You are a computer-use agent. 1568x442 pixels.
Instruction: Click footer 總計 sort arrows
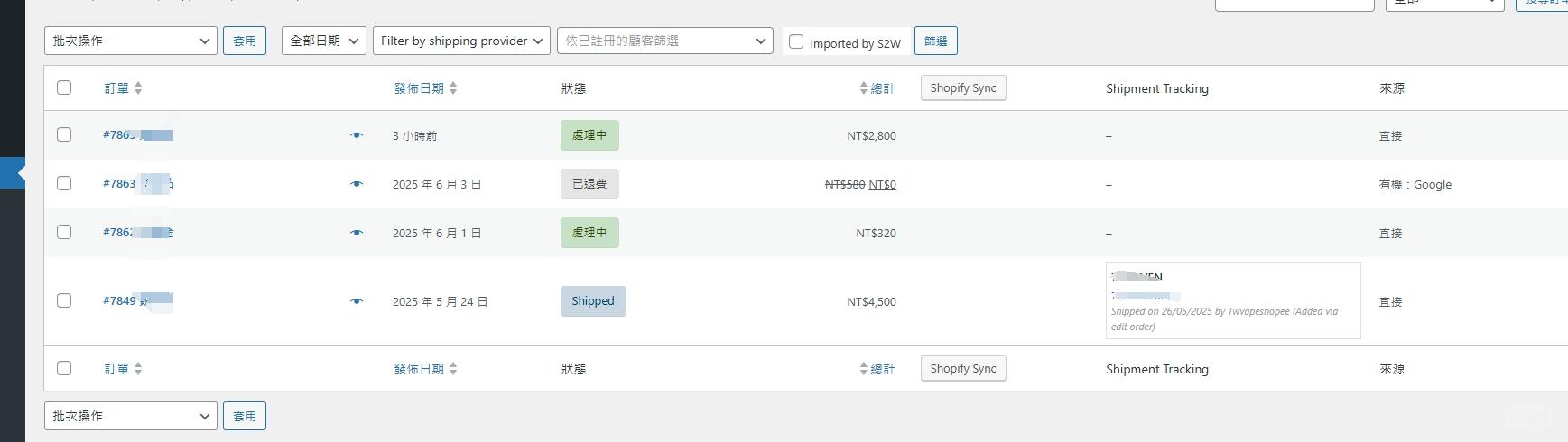pos(864,369)
